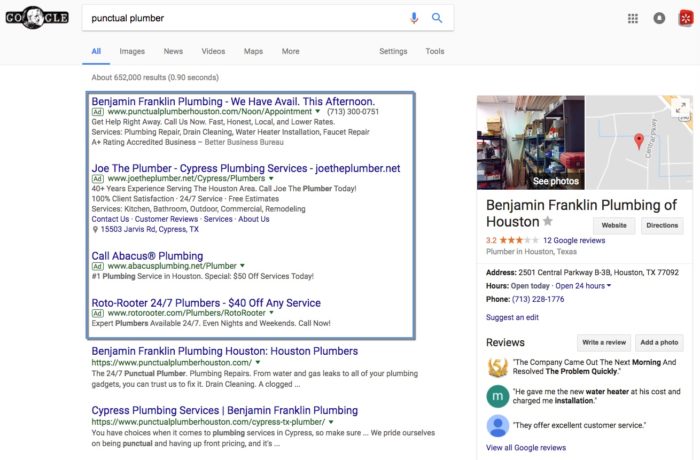The height and width of the screenshot is (460, 700).
Task: Click the Google doodle logo
Action: click(x=37, y=18)
